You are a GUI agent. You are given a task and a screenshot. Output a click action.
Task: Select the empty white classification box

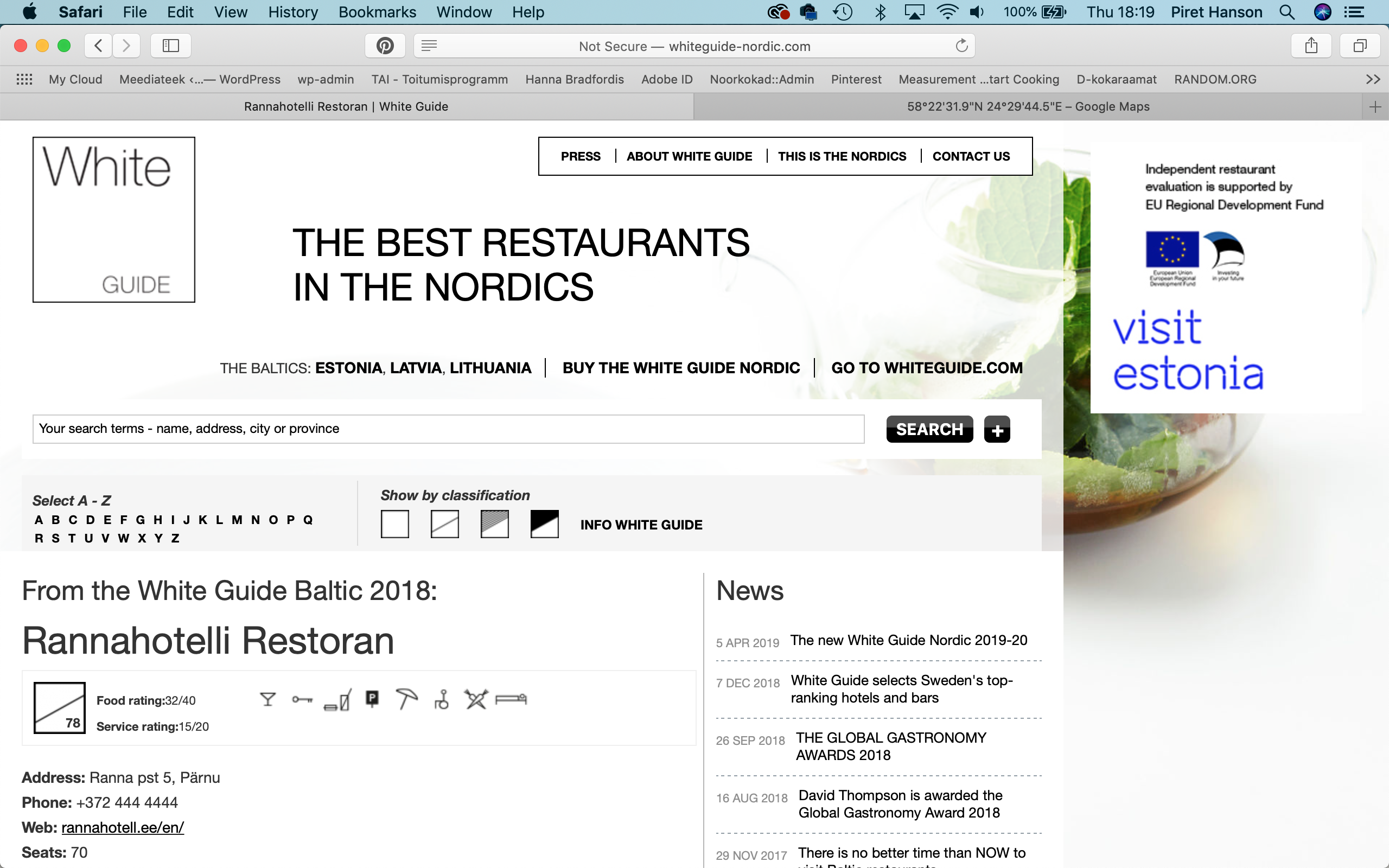tap(395, 524)
